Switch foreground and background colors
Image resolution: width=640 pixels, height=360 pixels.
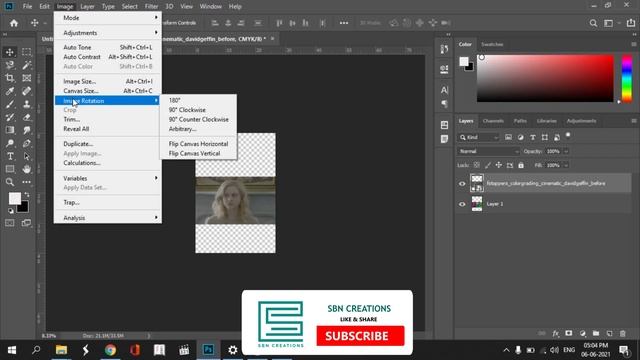[27, 194]
